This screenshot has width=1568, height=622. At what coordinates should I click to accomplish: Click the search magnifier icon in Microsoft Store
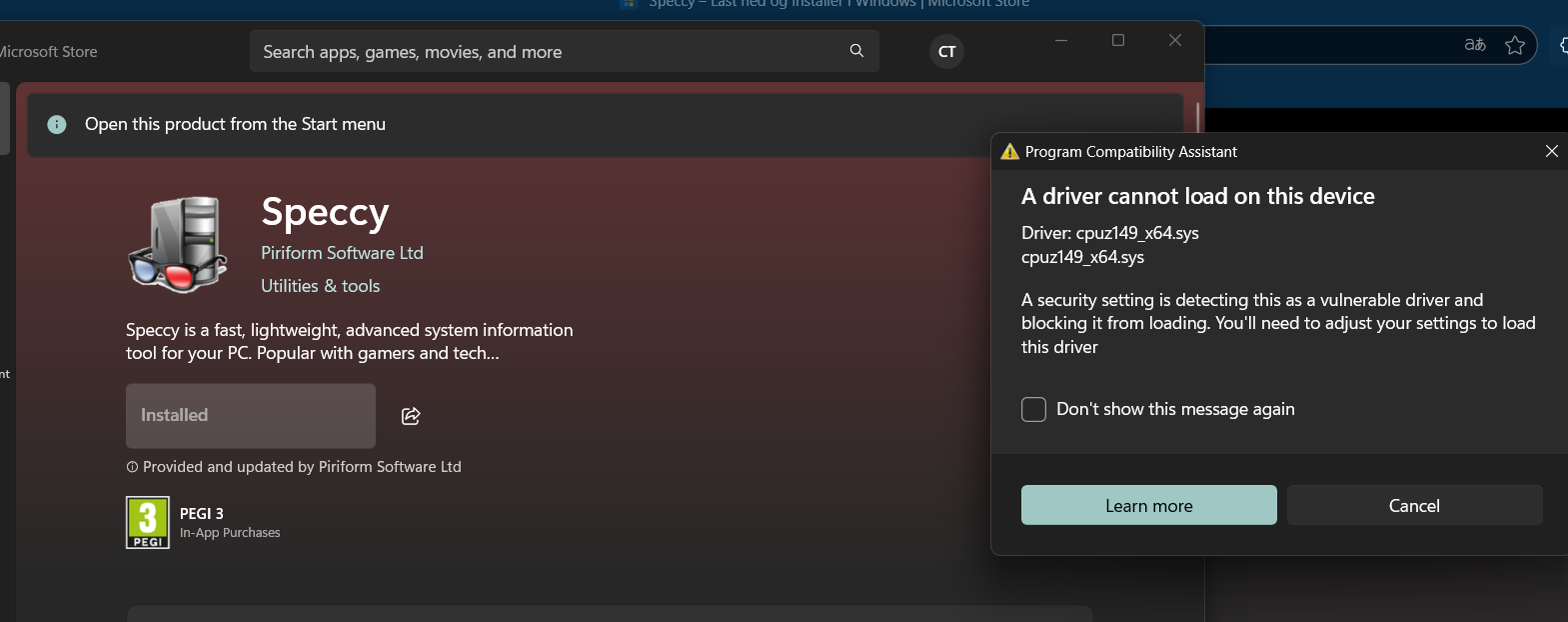point(856,51)
